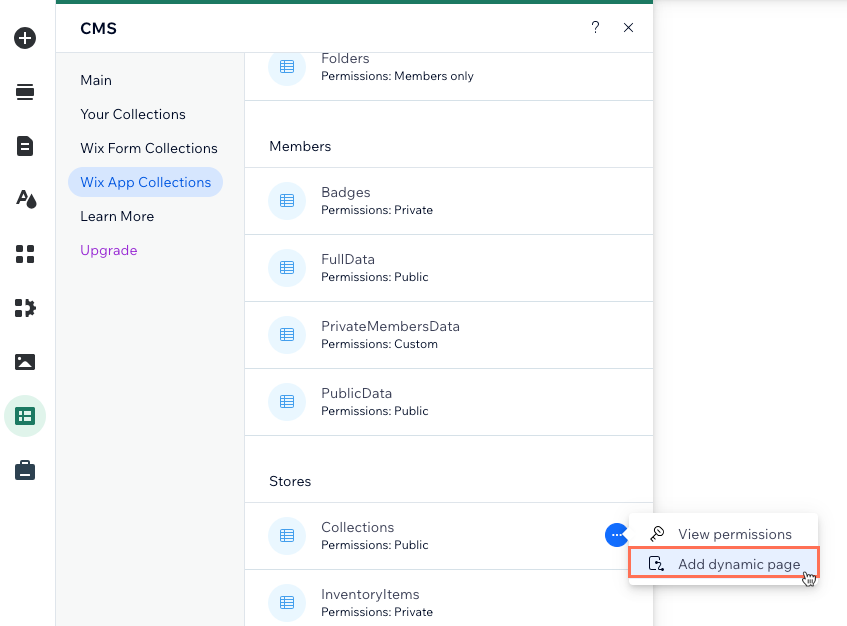Image resolution: width=847 pixels, height=626 pixels.
Task: Open Your Collections tab
Action: [x=133, y=114]
